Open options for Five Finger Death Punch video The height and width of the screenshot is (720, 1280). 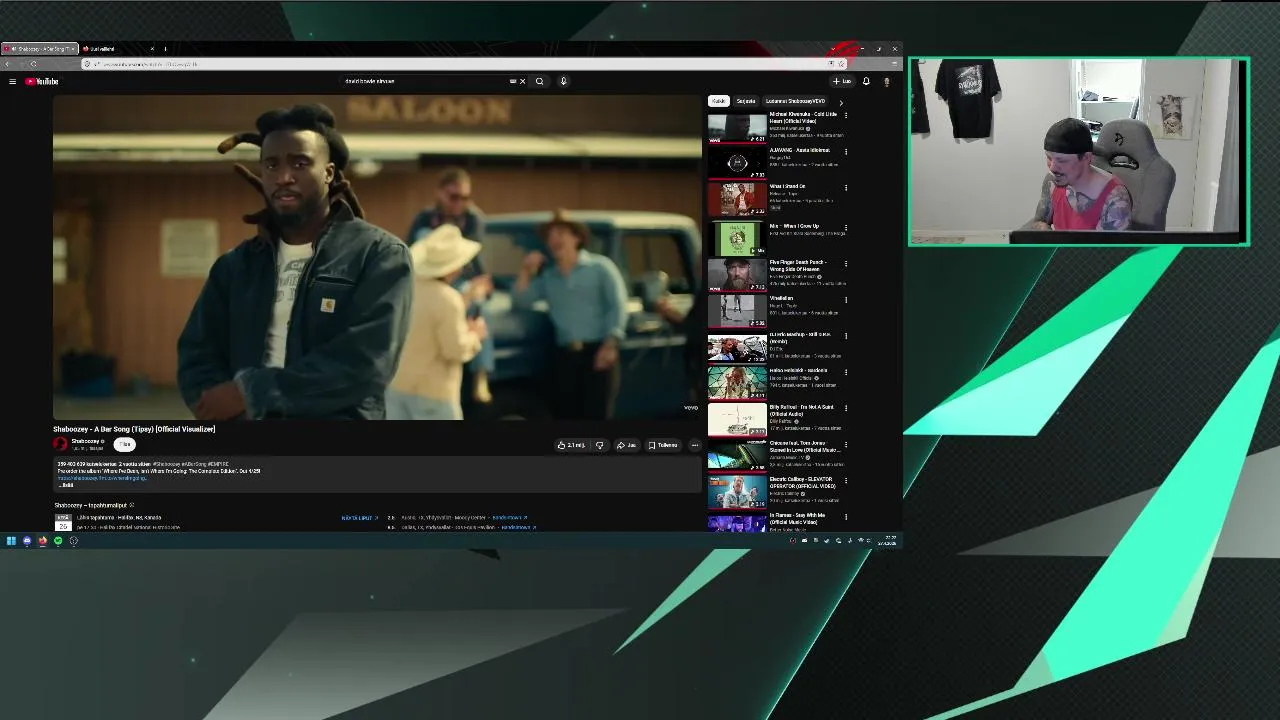846,263
